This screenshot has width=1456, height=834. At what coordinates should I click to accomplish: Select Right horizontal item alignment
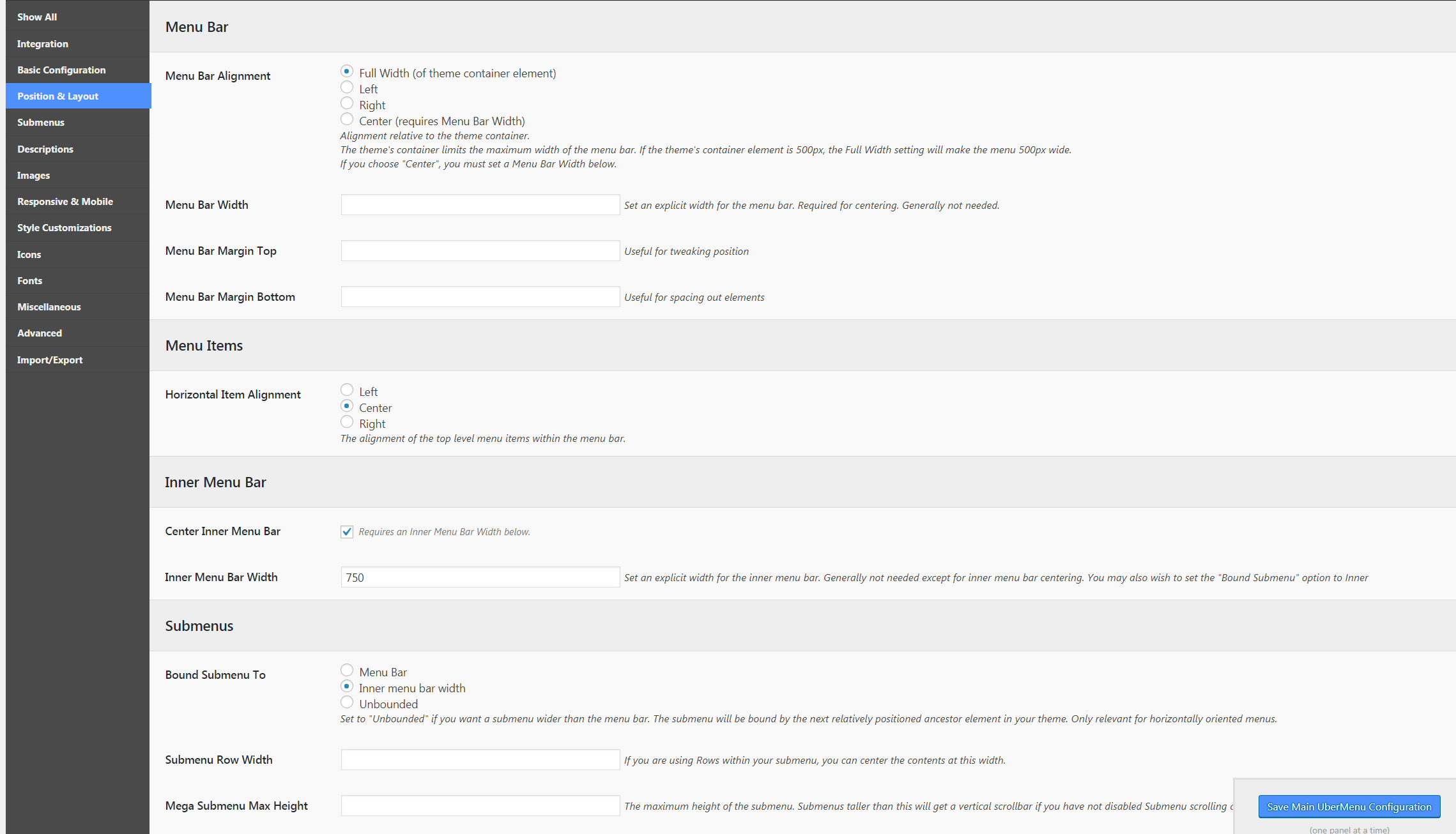pyautogui.click(x=347, y=422)
